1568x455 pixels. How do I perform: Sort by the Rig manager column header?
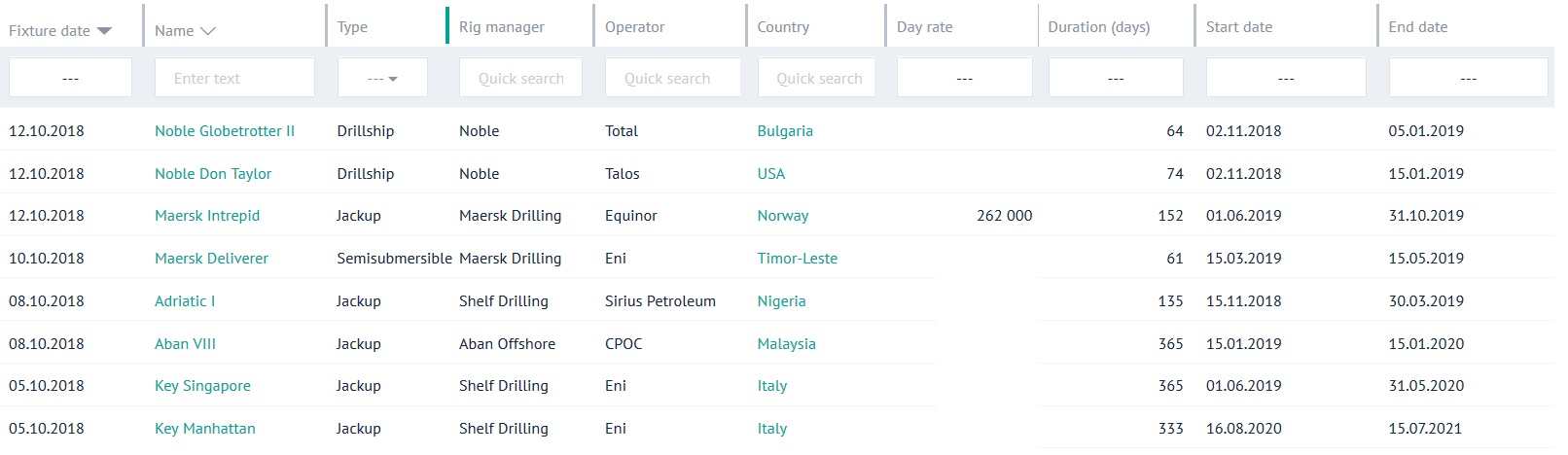[x=502, y=27]
